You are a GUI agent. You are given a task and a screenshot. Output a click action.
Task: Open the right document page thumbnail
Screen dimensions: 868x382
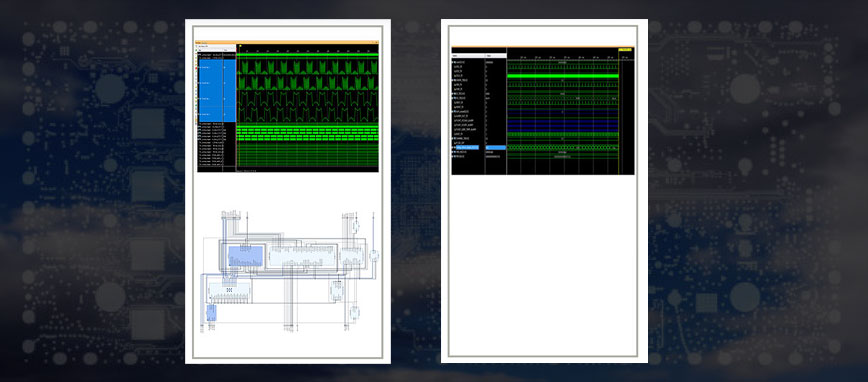point(544,191)
